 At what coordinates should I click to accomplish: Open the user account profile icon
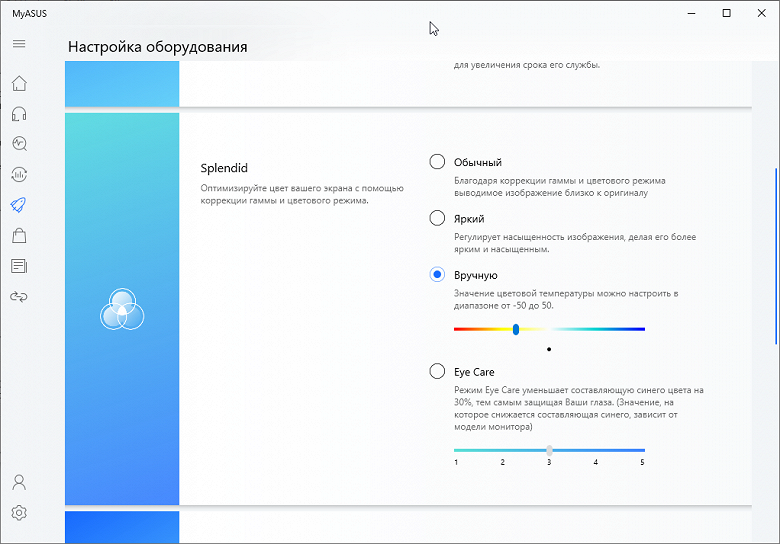click(19, 482)
